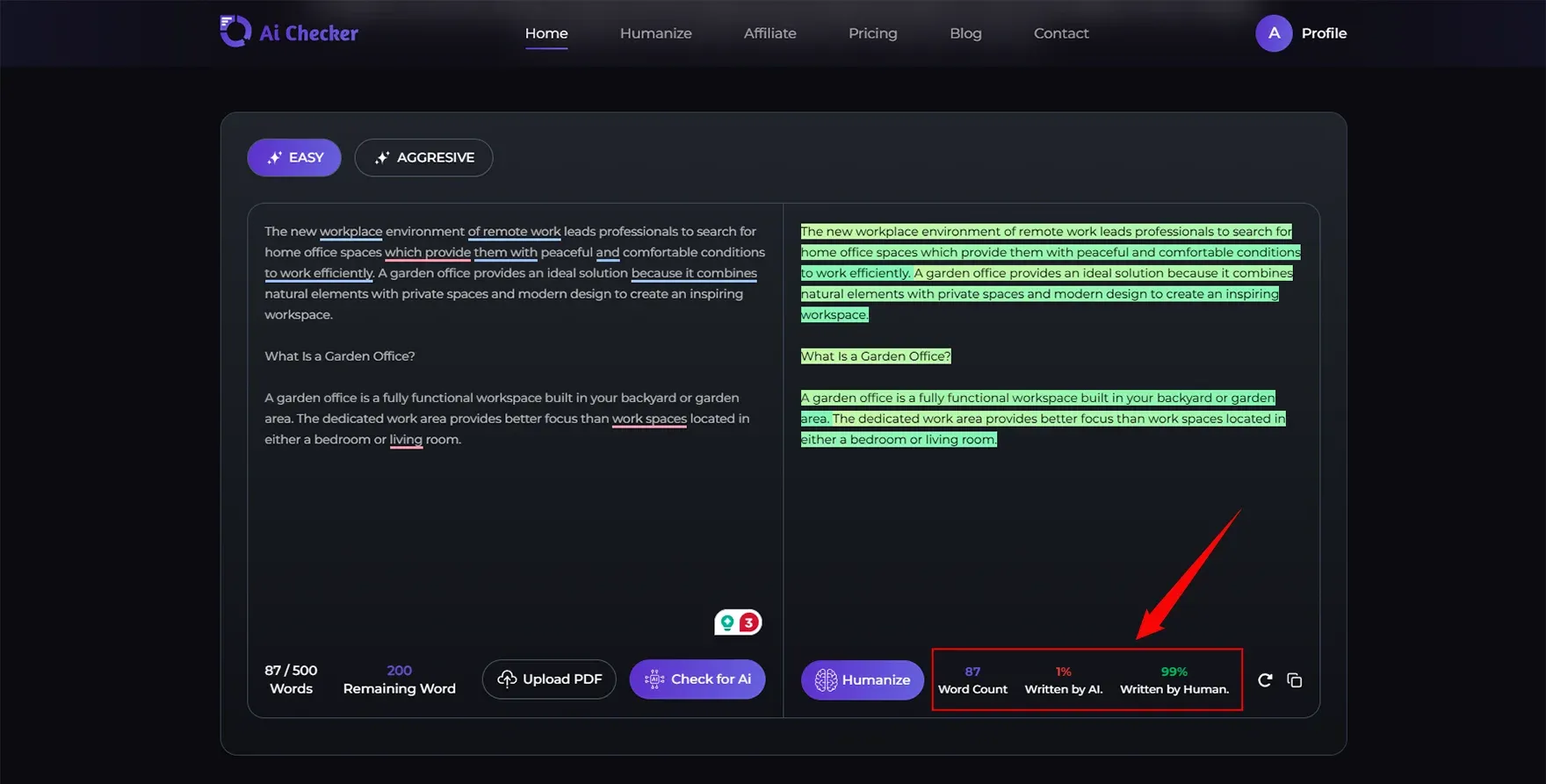Click the Ai Checker logo
The width and height of the screenshot is (1546, 784).
[289, 32]
